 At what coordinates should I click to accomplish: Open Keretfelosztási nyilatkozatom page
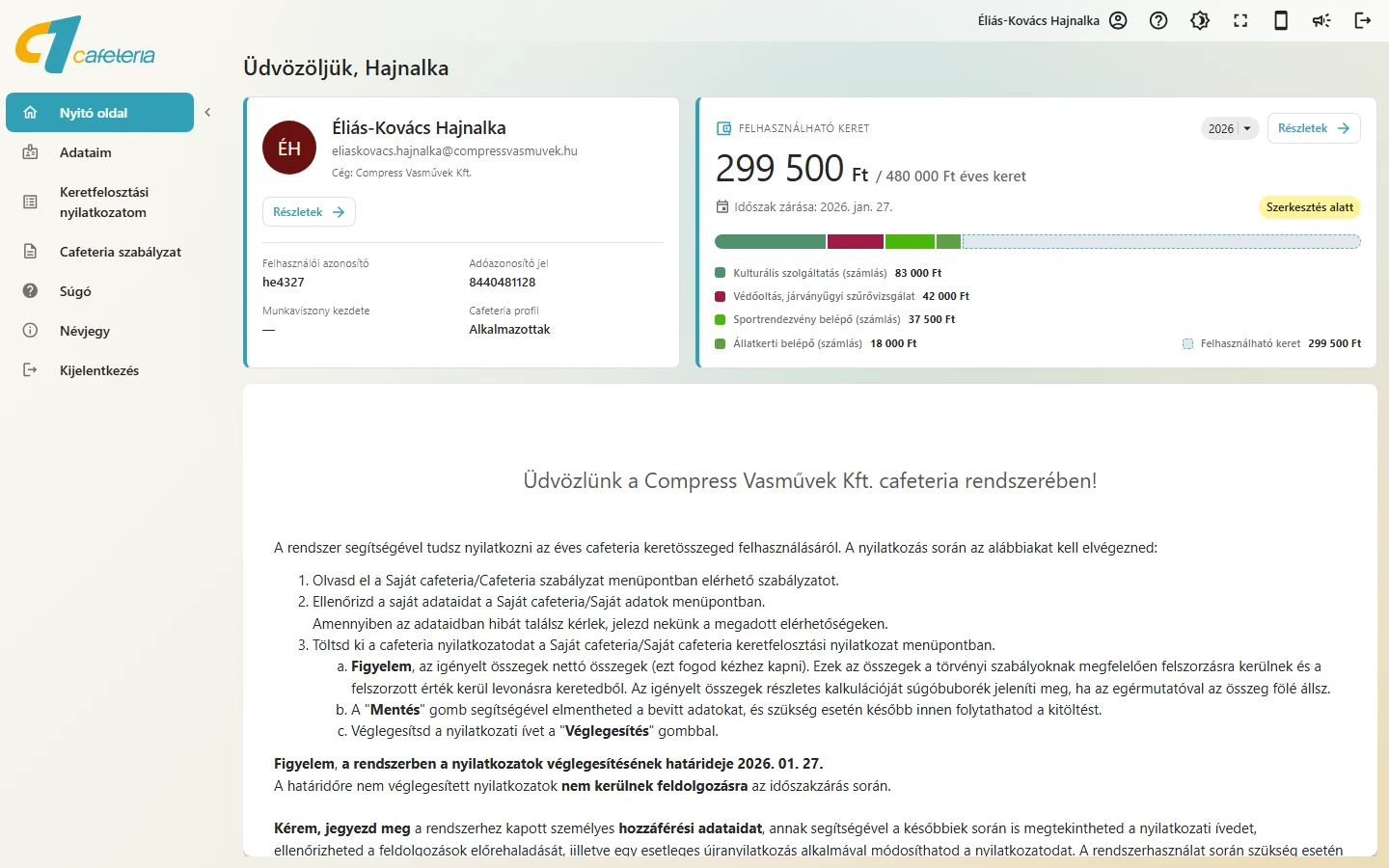click(x=99, y=203)
